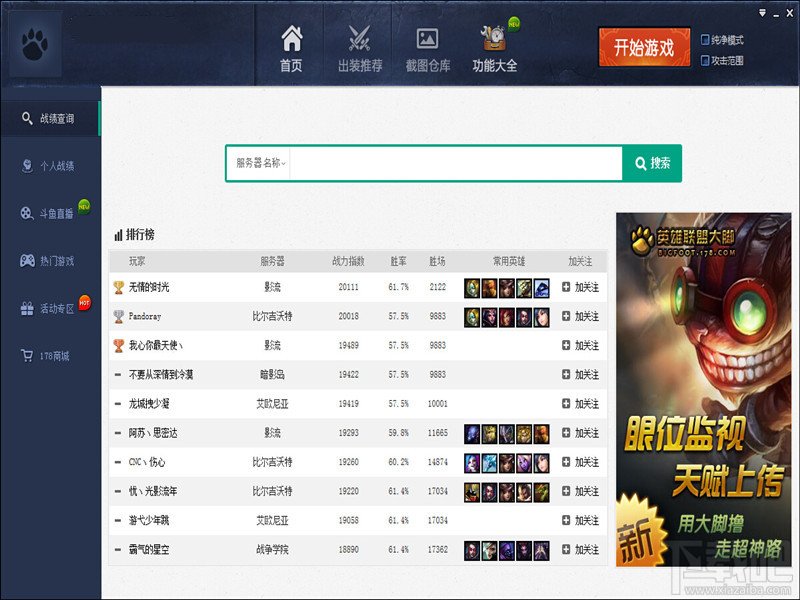Click 加关注 for CNC丶伤心
This screenshot has height=600, width=800.
[x=580, y=462]
